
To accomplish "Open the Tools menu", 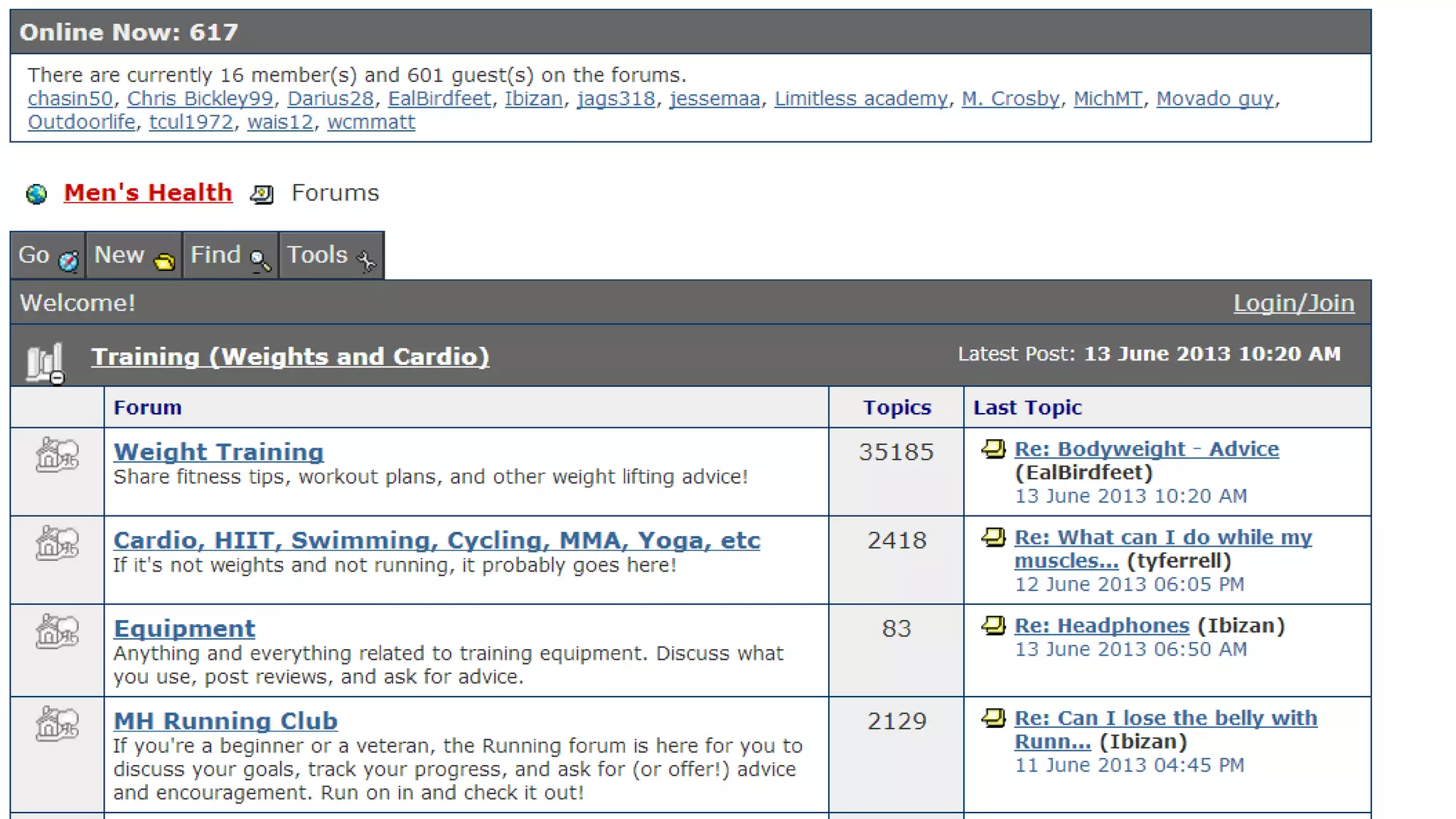I will (x=331, y=255).
